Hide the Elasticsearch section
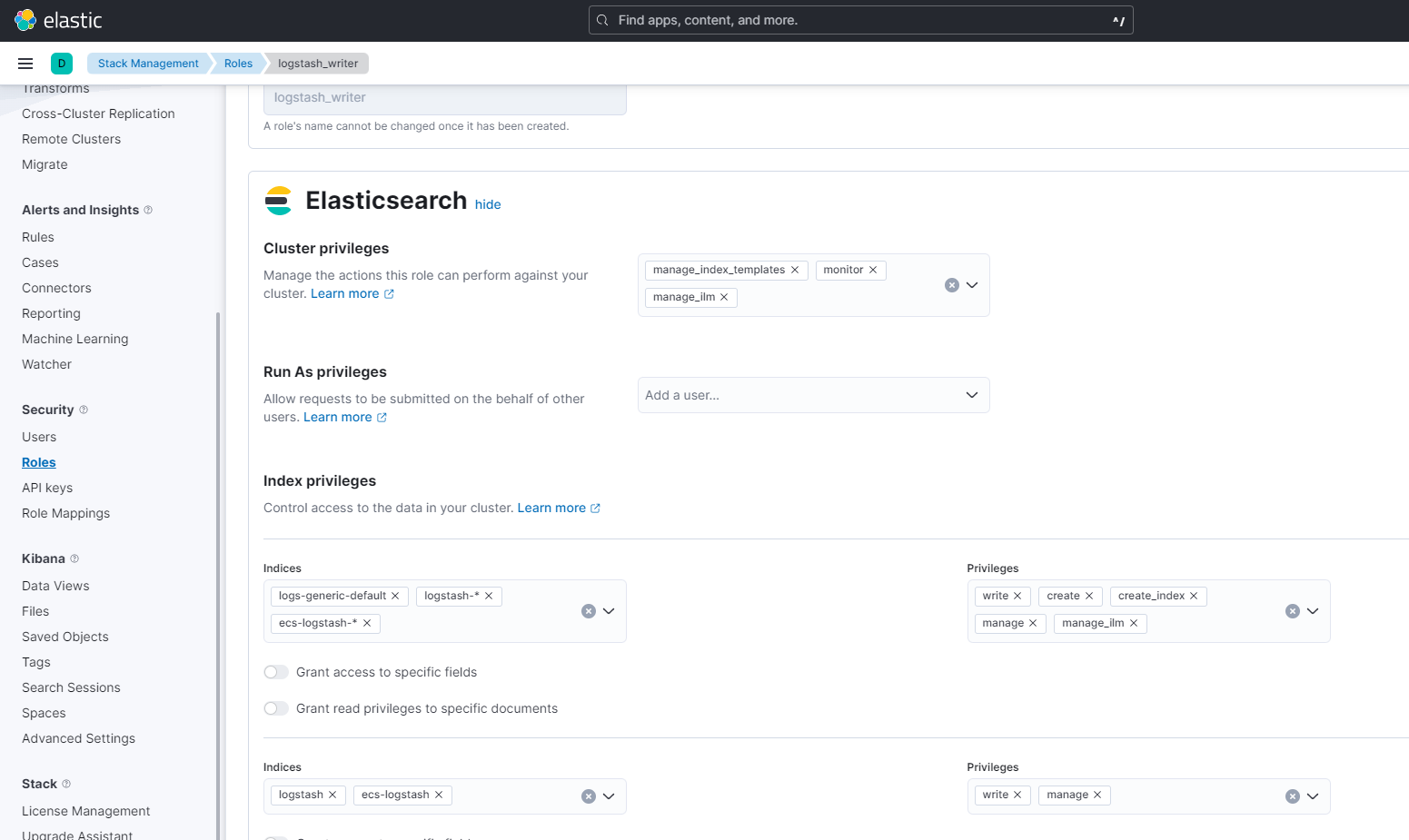1409x840 pixels. coord(488,204)
